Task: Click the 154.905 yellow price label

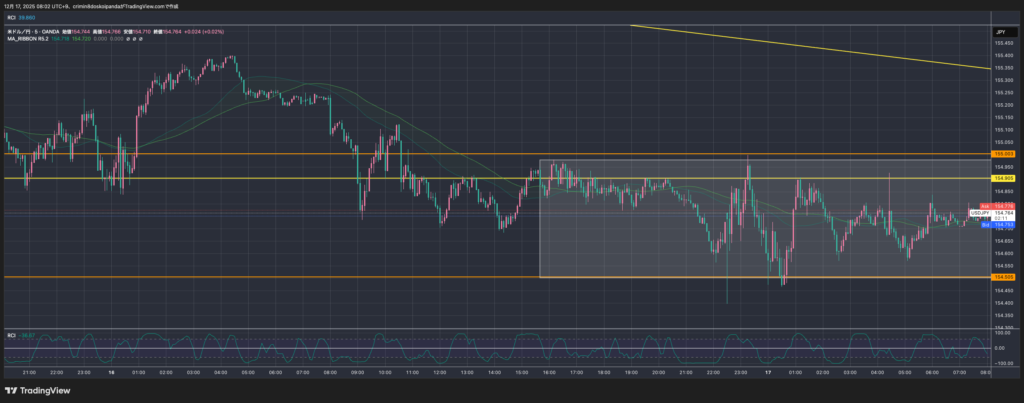Action: 1003,178
